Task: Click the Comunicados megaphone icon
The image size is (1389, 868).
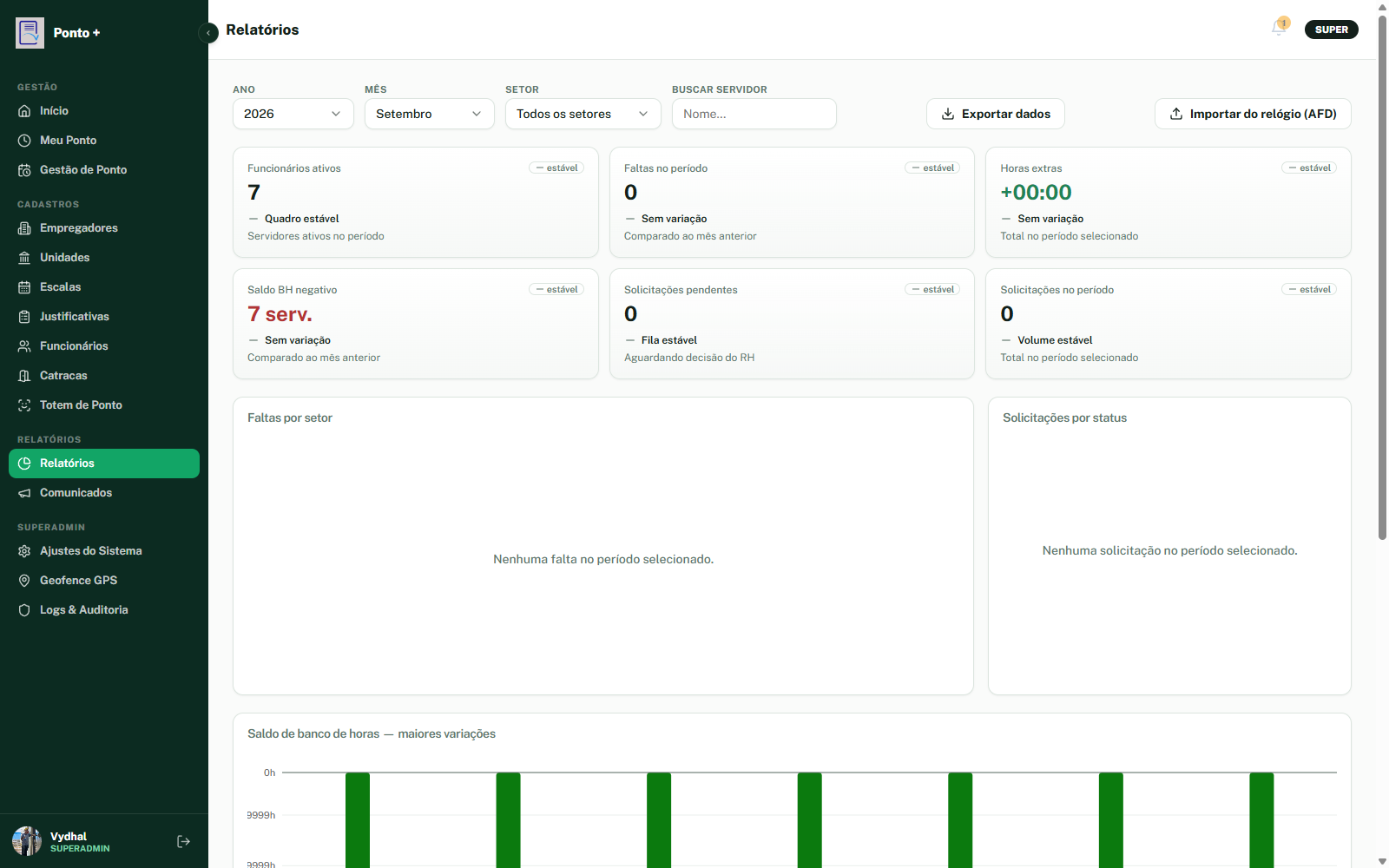Action: 24,493
